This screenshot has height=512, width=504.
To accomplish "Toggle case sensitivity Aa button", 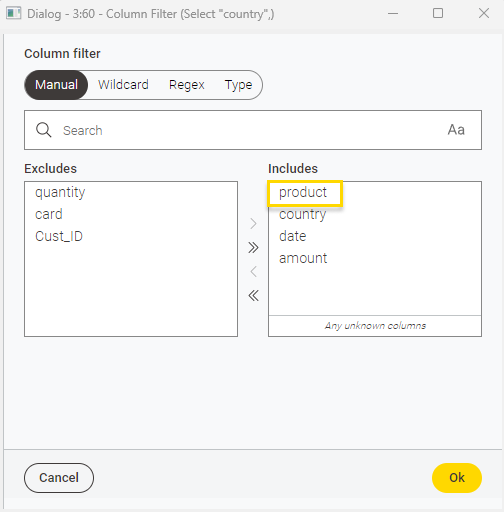I will point(456,130).
